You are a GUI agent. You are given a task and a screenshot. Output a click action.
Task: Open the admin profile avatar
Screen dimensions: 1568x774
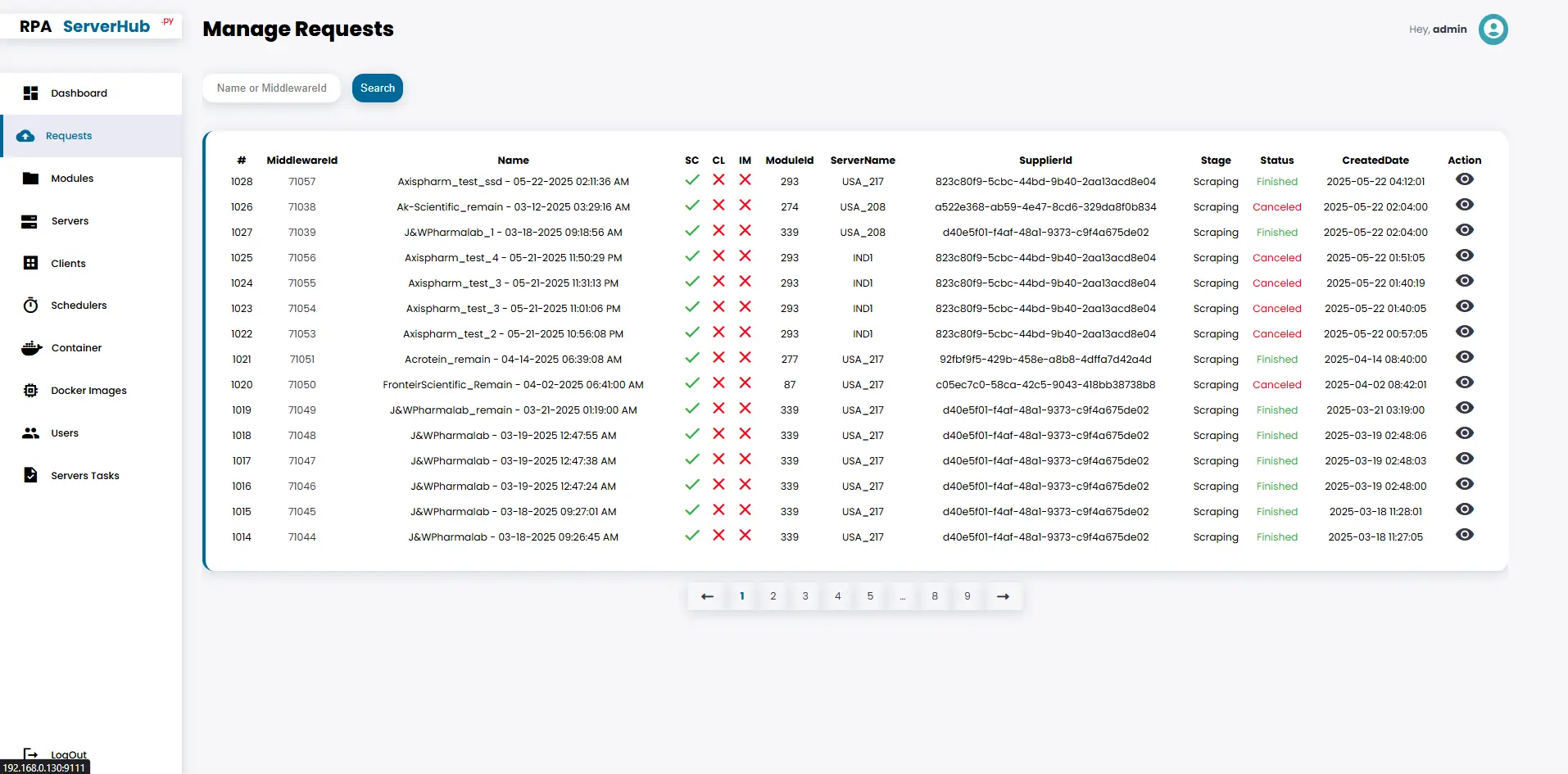click(1493, 29)
